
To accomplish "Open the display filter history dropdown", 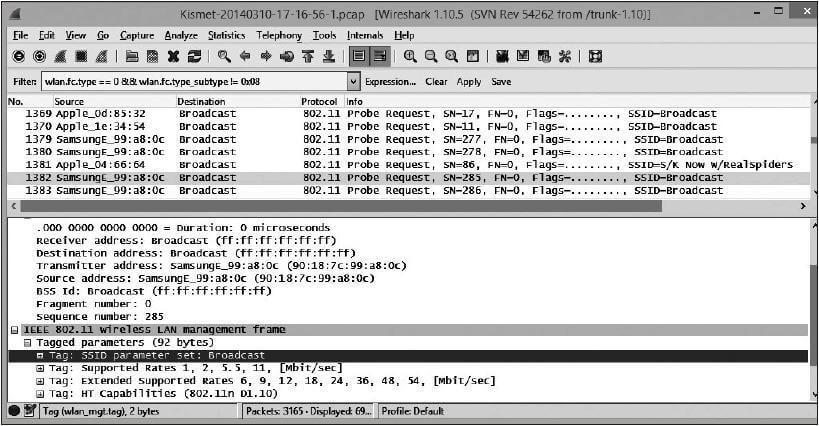I will pos(353,82).
